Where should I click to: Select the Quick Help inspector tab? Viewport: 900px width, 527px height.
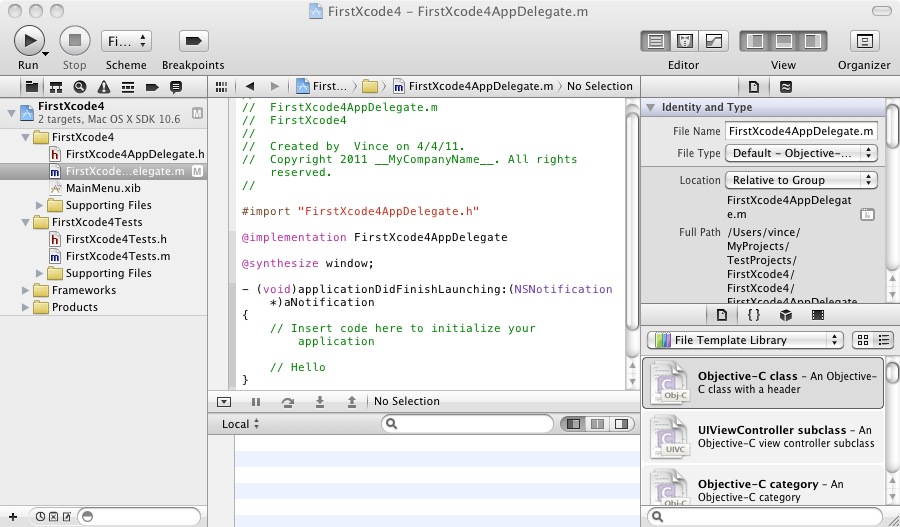(785, 87)
